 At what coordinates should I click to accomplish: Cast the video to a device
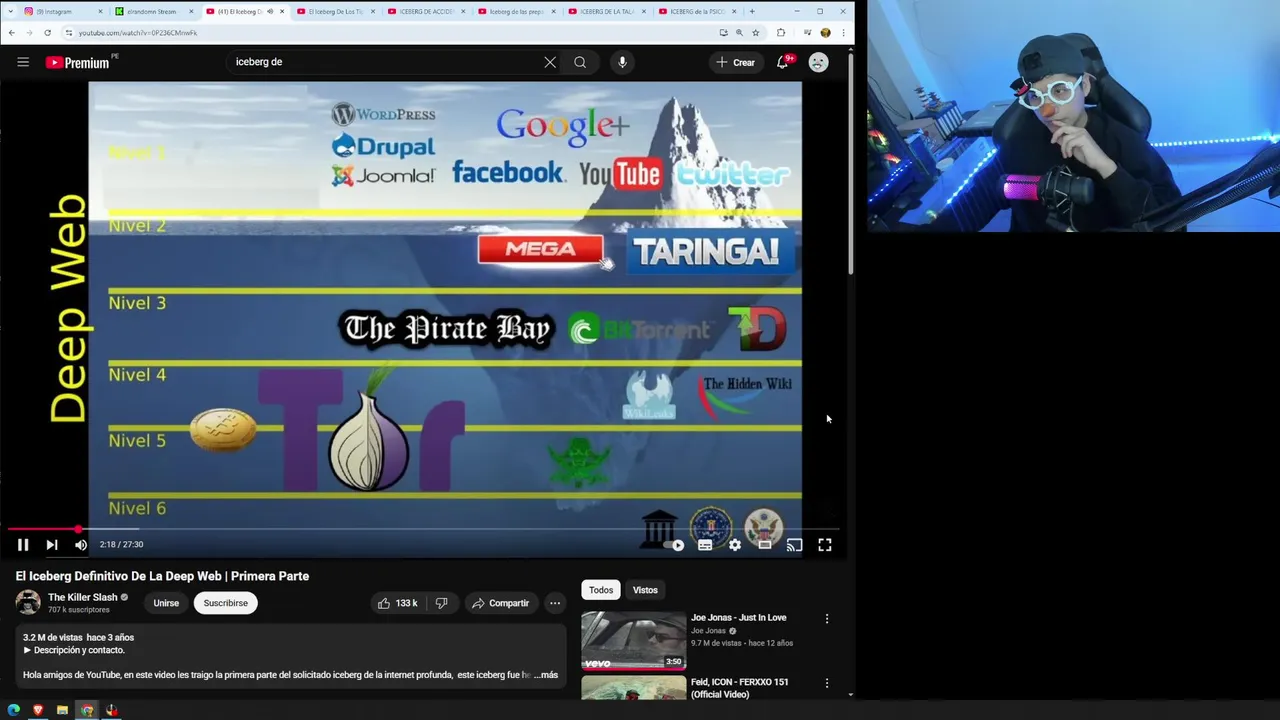(794, 545)
